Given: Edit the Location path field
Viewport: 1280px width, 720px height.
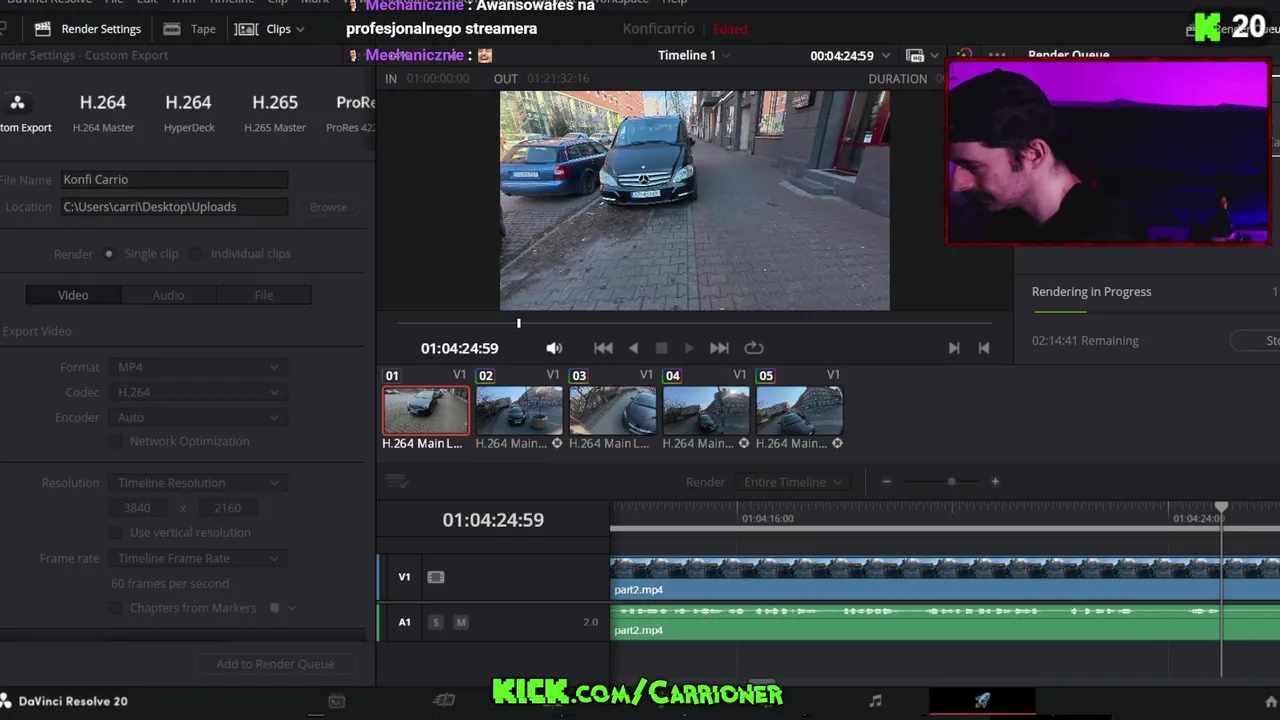Looking at the screenshot, I should (x=174, y=207).
